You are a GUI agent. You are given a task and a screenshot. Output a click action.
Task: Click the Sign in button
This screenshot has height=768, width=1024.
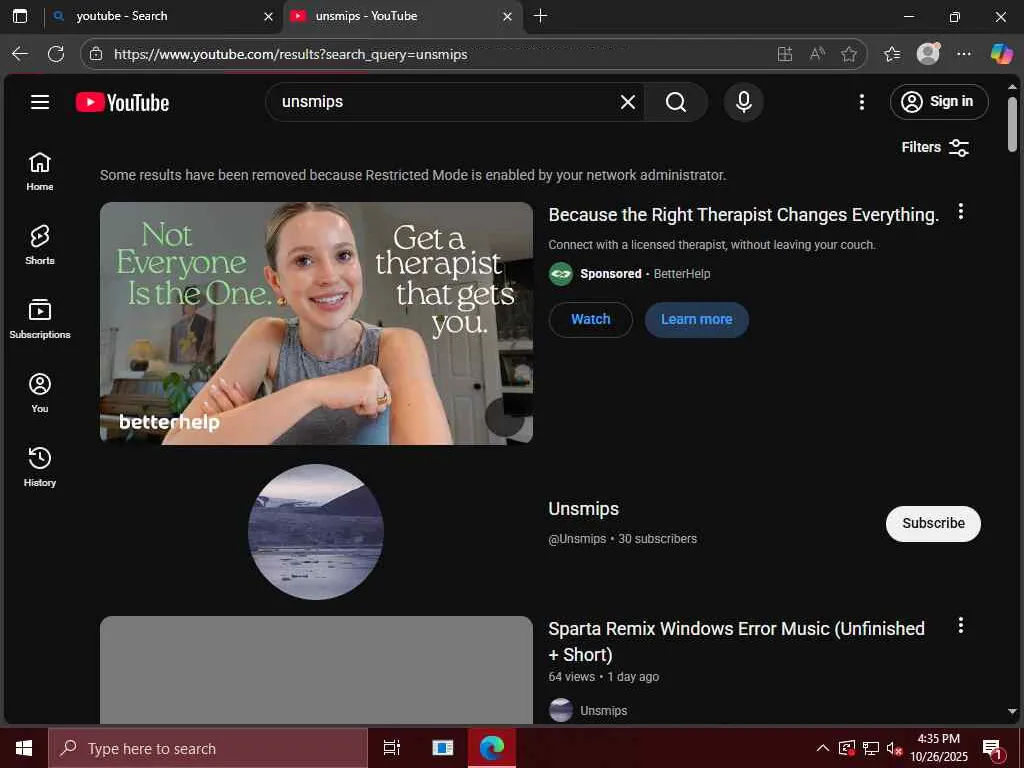click(x=938, y=102)
